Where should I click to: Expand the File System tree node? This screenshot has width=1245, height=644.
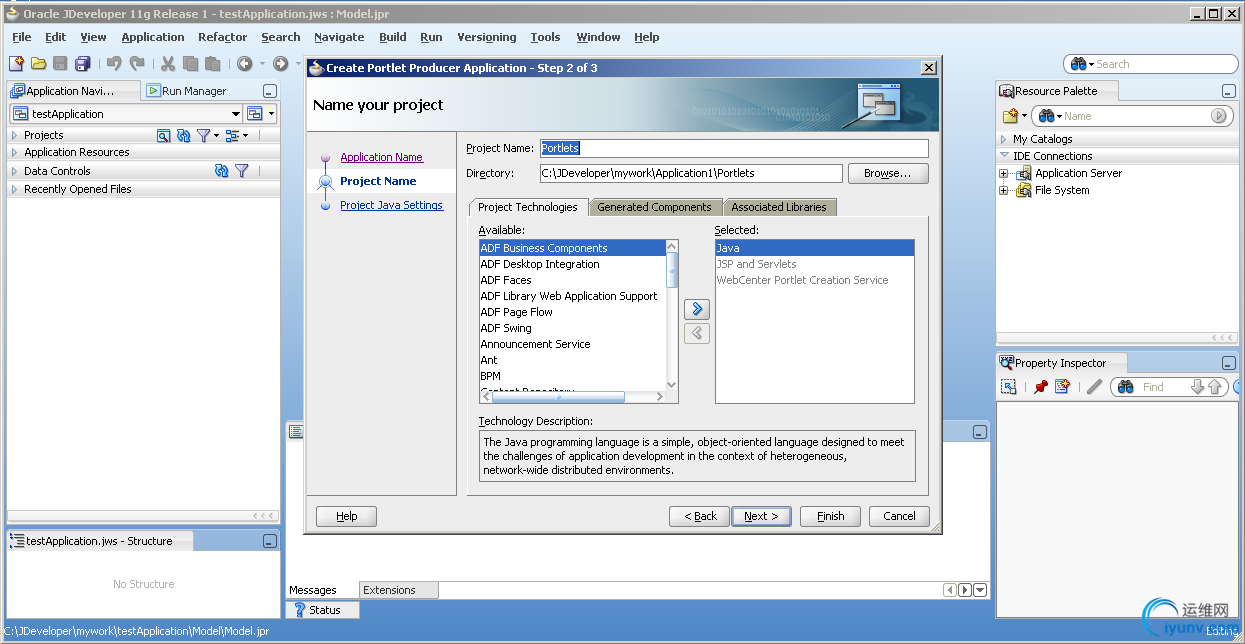1004,190
